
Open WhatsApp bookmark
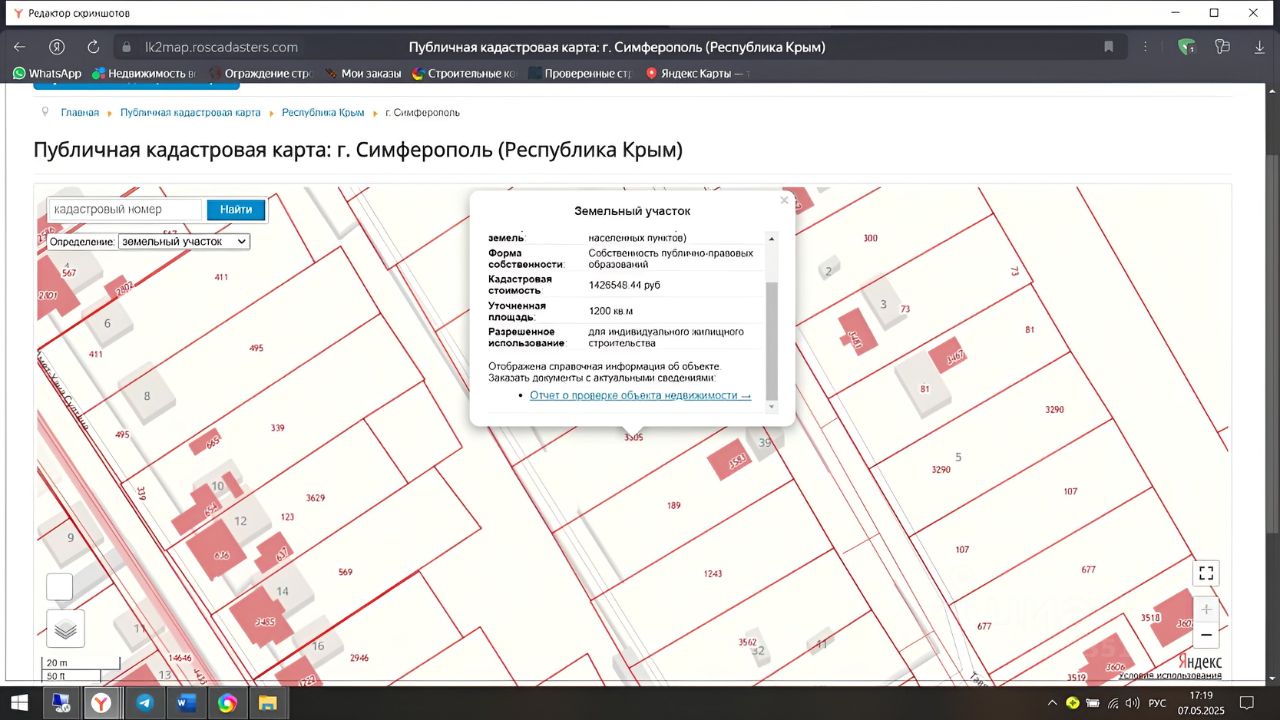(47, 73)
